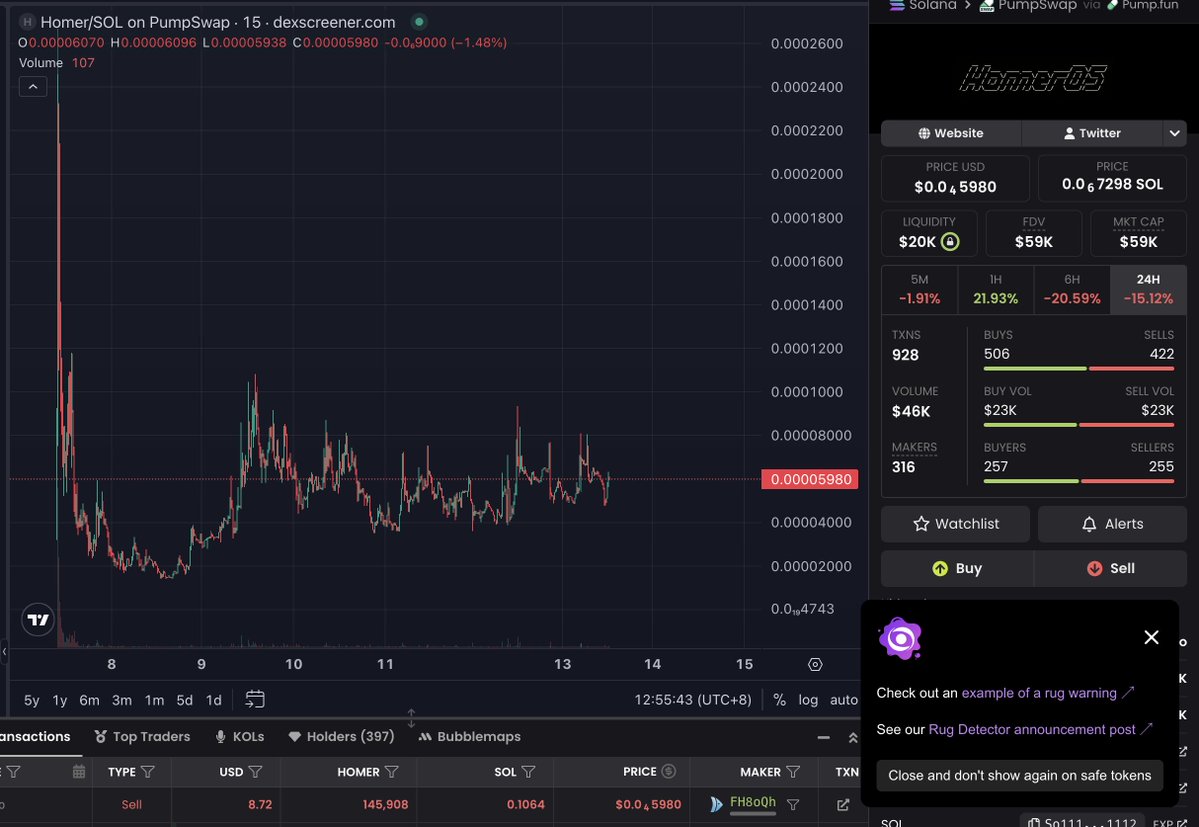Filter transactions by USD column funnel
The image size is (1199, 827).
click(x=256, y=772)
